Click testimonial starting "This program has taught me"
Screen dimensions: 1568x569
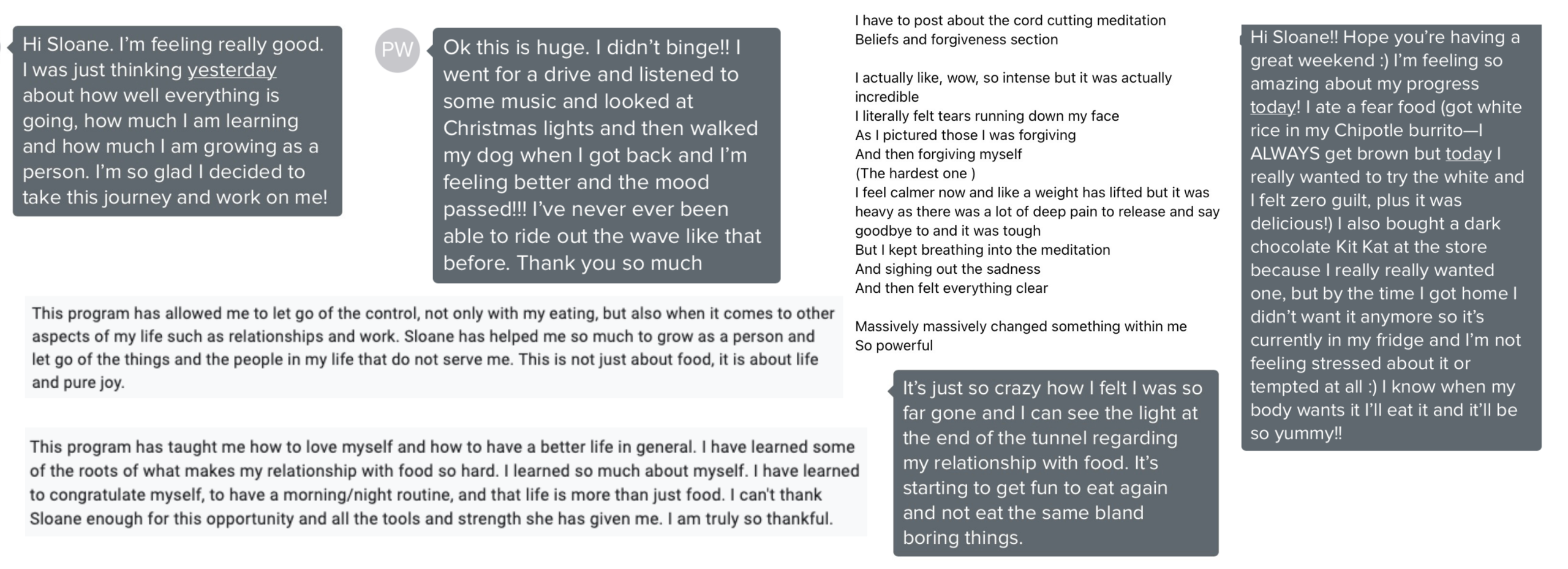click(x=446, y=482)
